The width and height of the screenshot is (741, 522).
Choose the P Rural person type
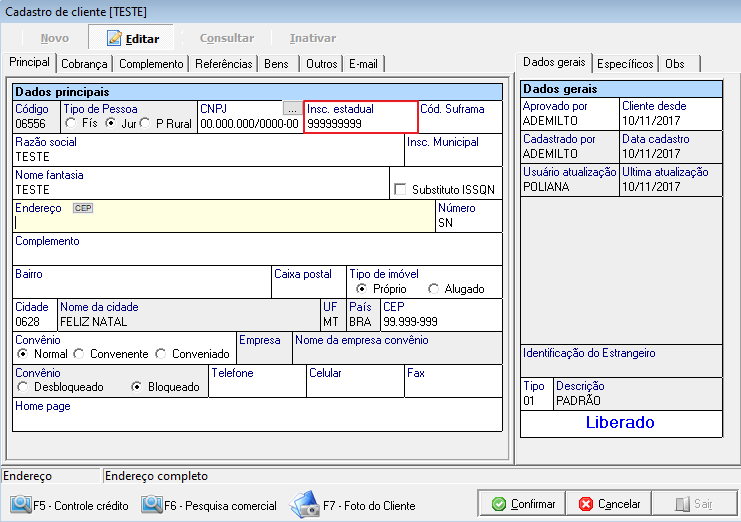(146, 123)
